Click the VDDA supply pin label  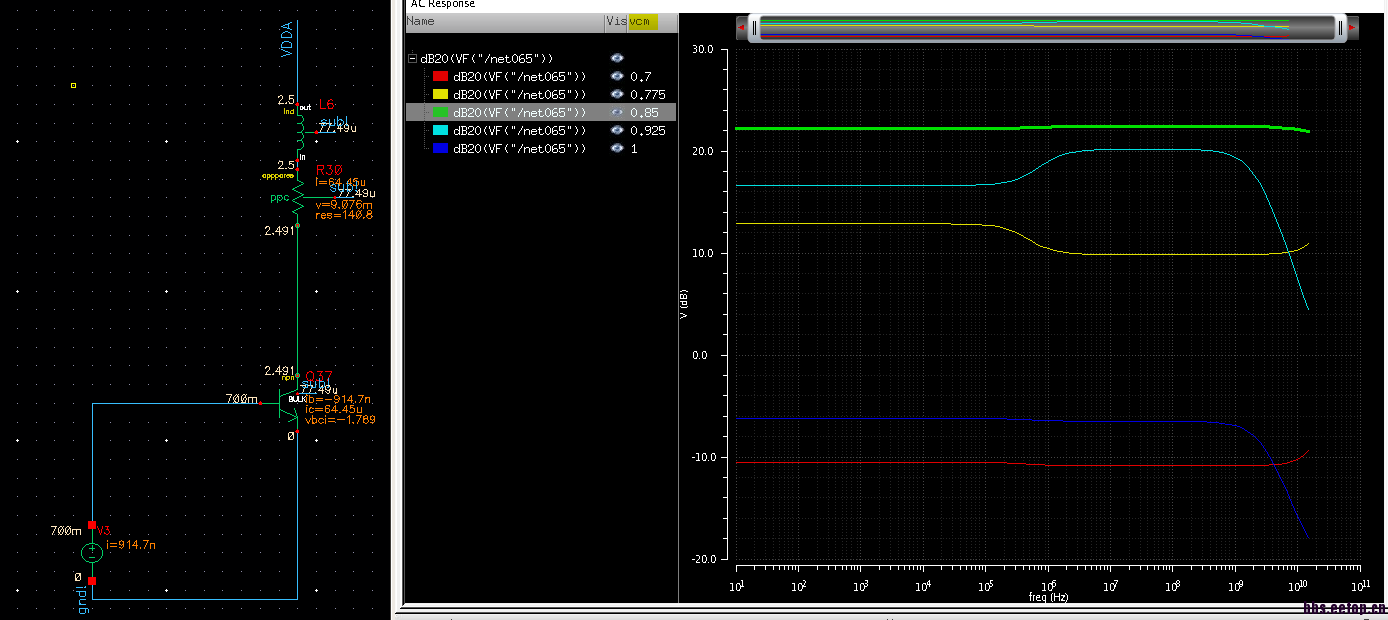[286, 38]
